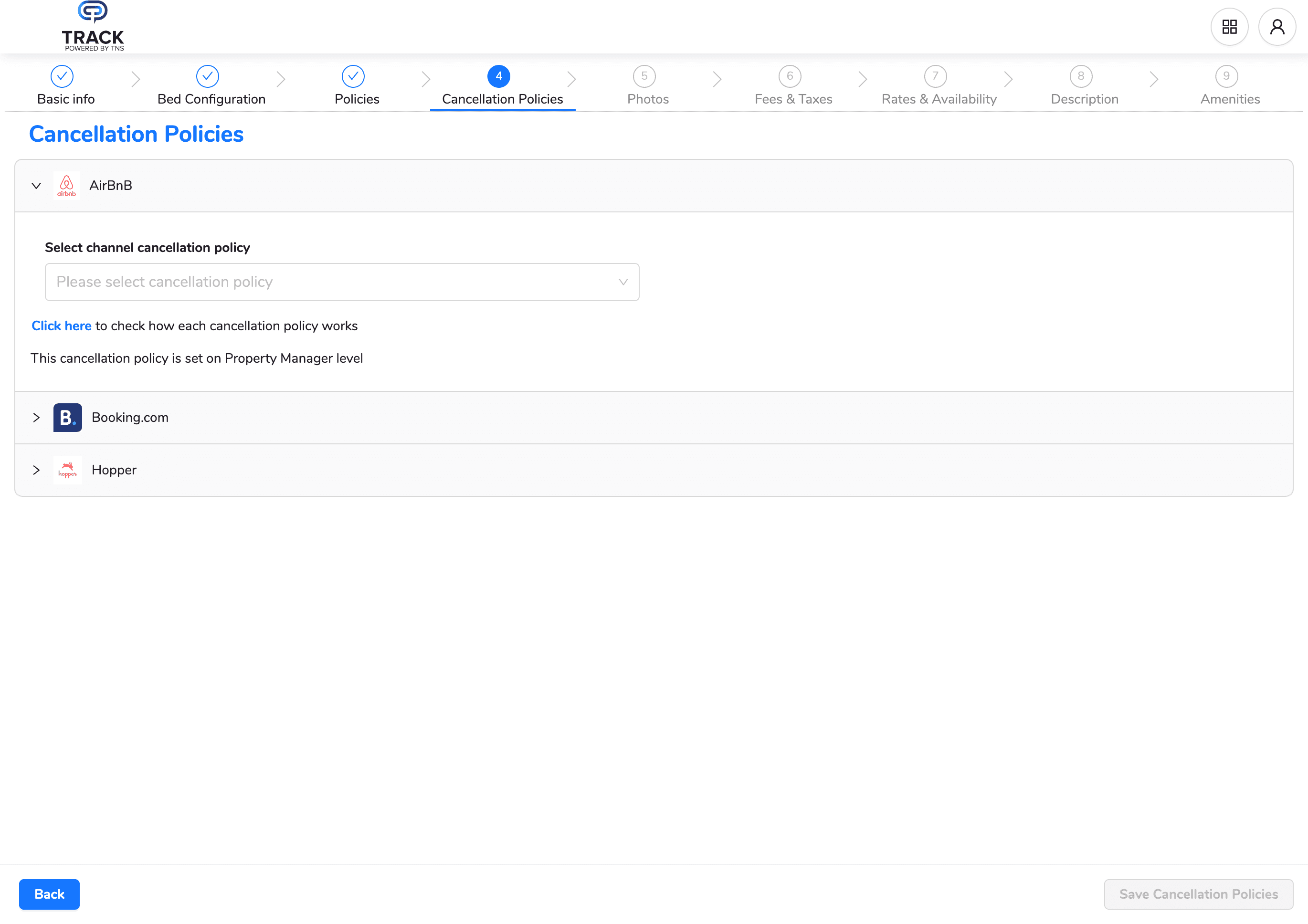
Task: Click the Booking.com channel name
Action: point(130,418)
